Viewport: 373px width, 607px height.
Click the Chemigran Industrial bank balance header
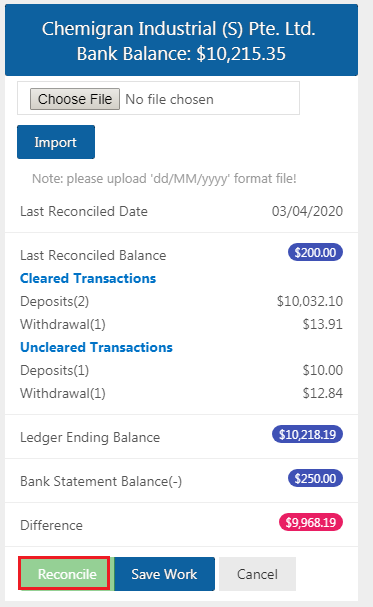[181, 40]
